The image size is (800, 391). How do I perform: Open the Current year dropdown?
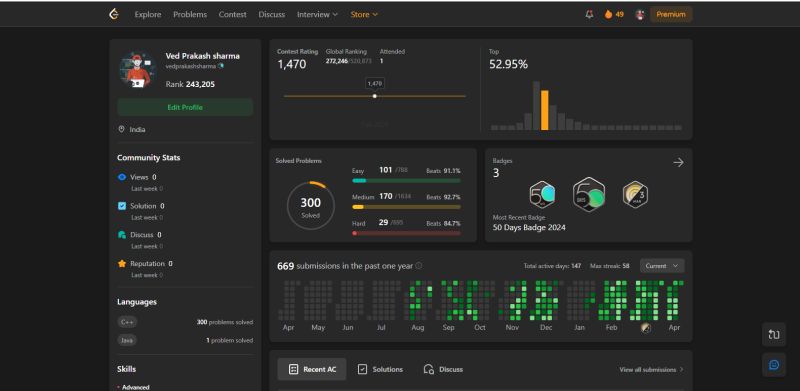click(662, 266)
